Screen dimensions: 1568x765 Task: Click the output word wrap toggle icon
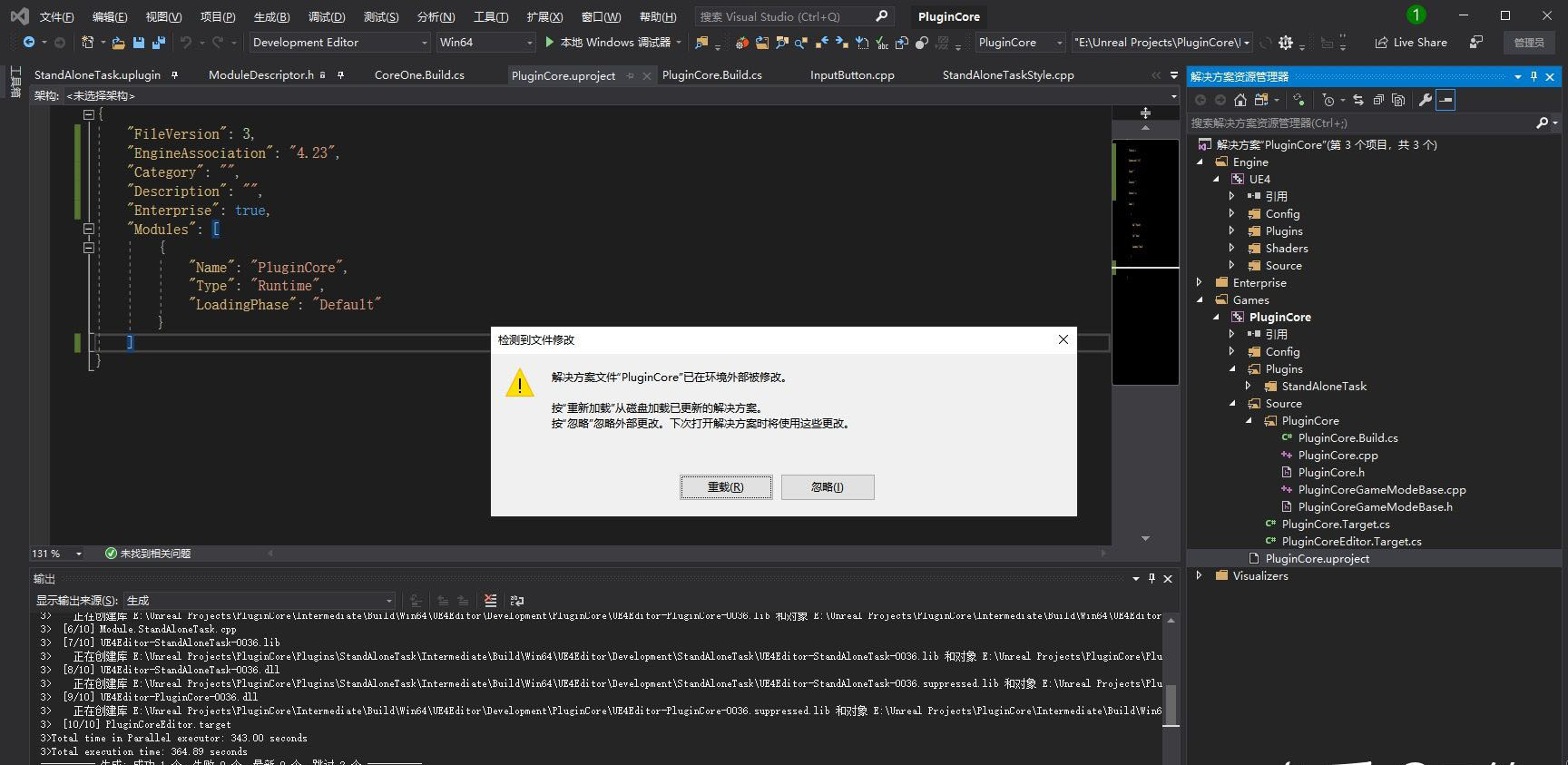pos(517,601)
